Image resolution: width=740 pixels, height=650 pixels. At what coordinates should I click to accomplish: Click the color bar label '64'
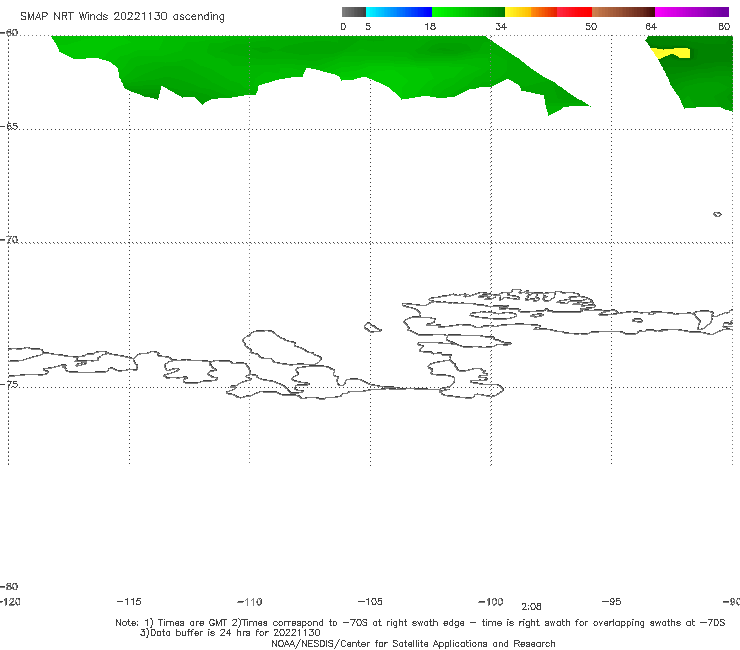coord(651,26)
